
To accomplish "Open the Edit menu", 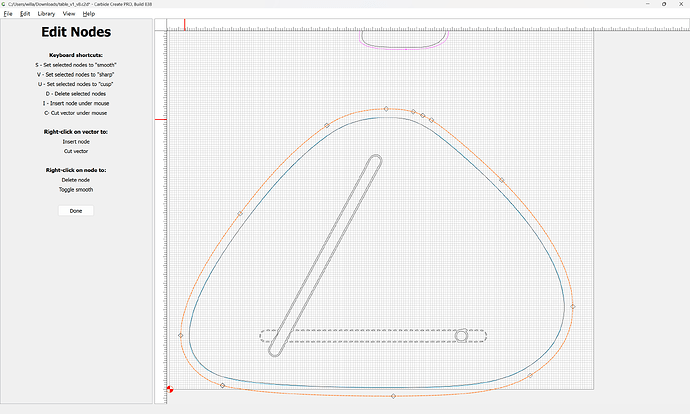I will (25, 14).
